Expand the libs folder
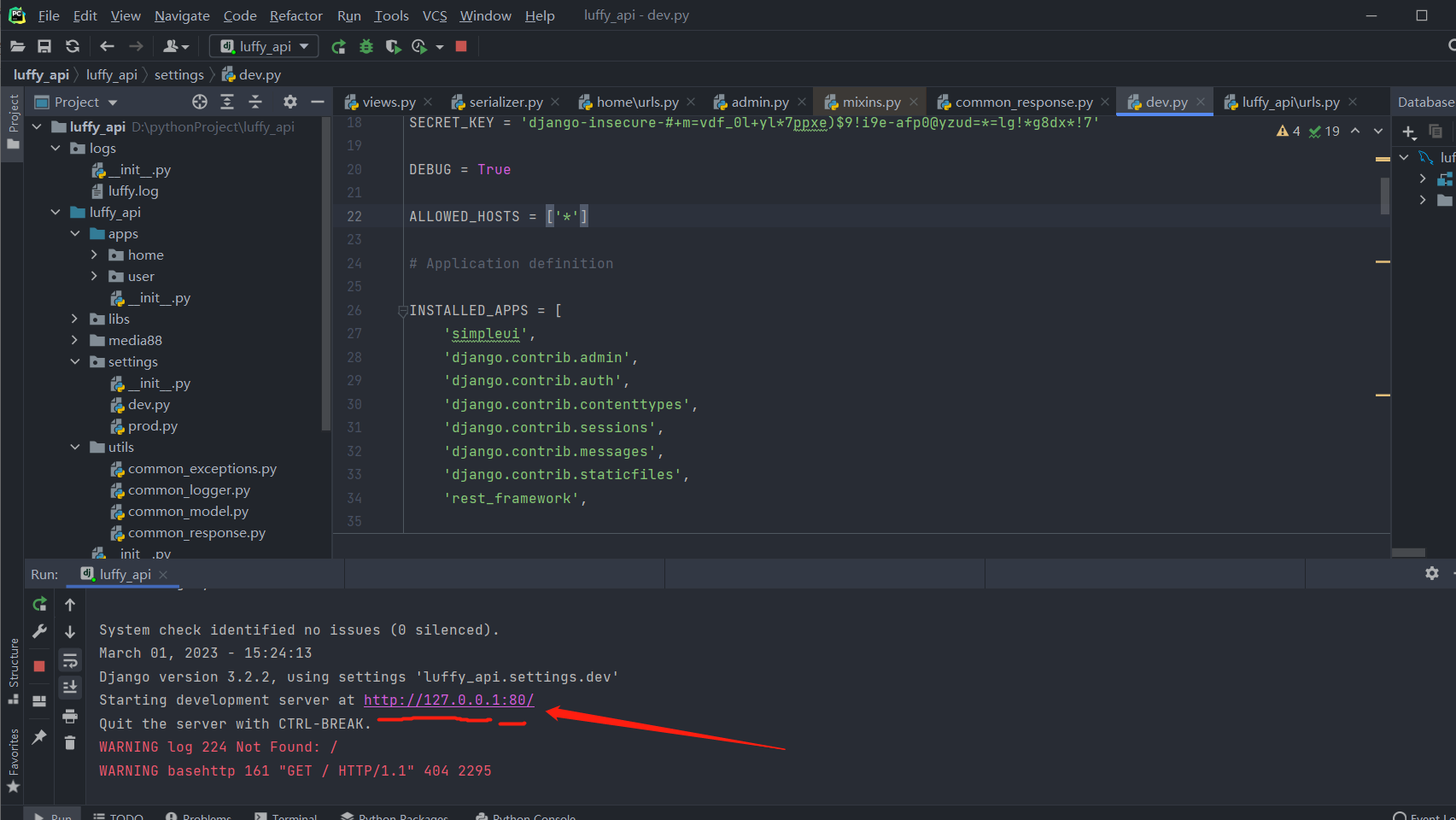Screen dimensions: 1456x820 point(75,319)
